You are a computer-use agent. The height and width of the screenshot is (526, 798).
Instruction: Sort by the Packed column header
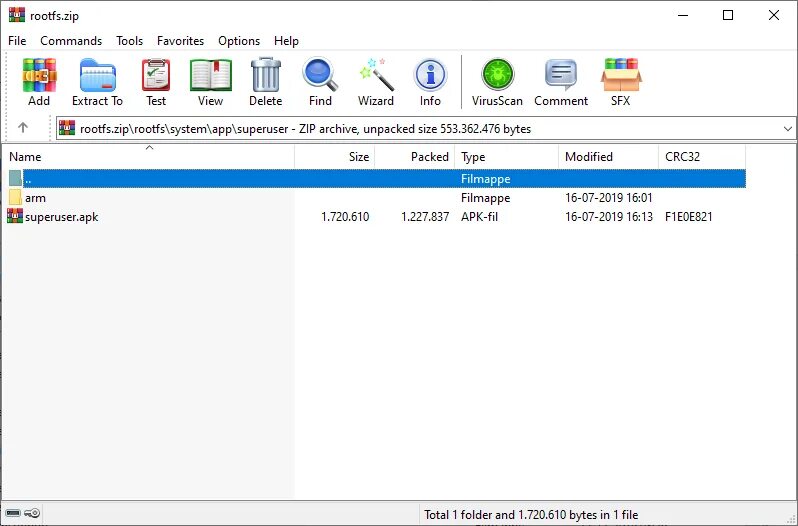415,157
